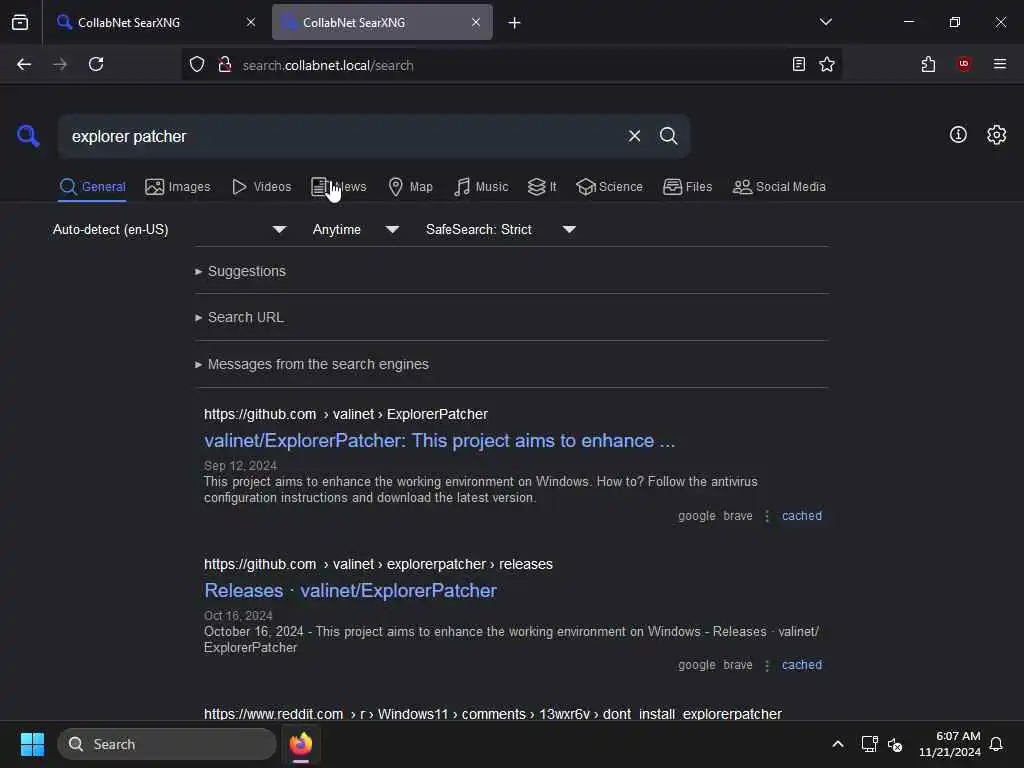This screenshot has height=768, width=1024.
Task: Expand Messages from the search engines
Action: pyautogui.click(x=312, y=364)
